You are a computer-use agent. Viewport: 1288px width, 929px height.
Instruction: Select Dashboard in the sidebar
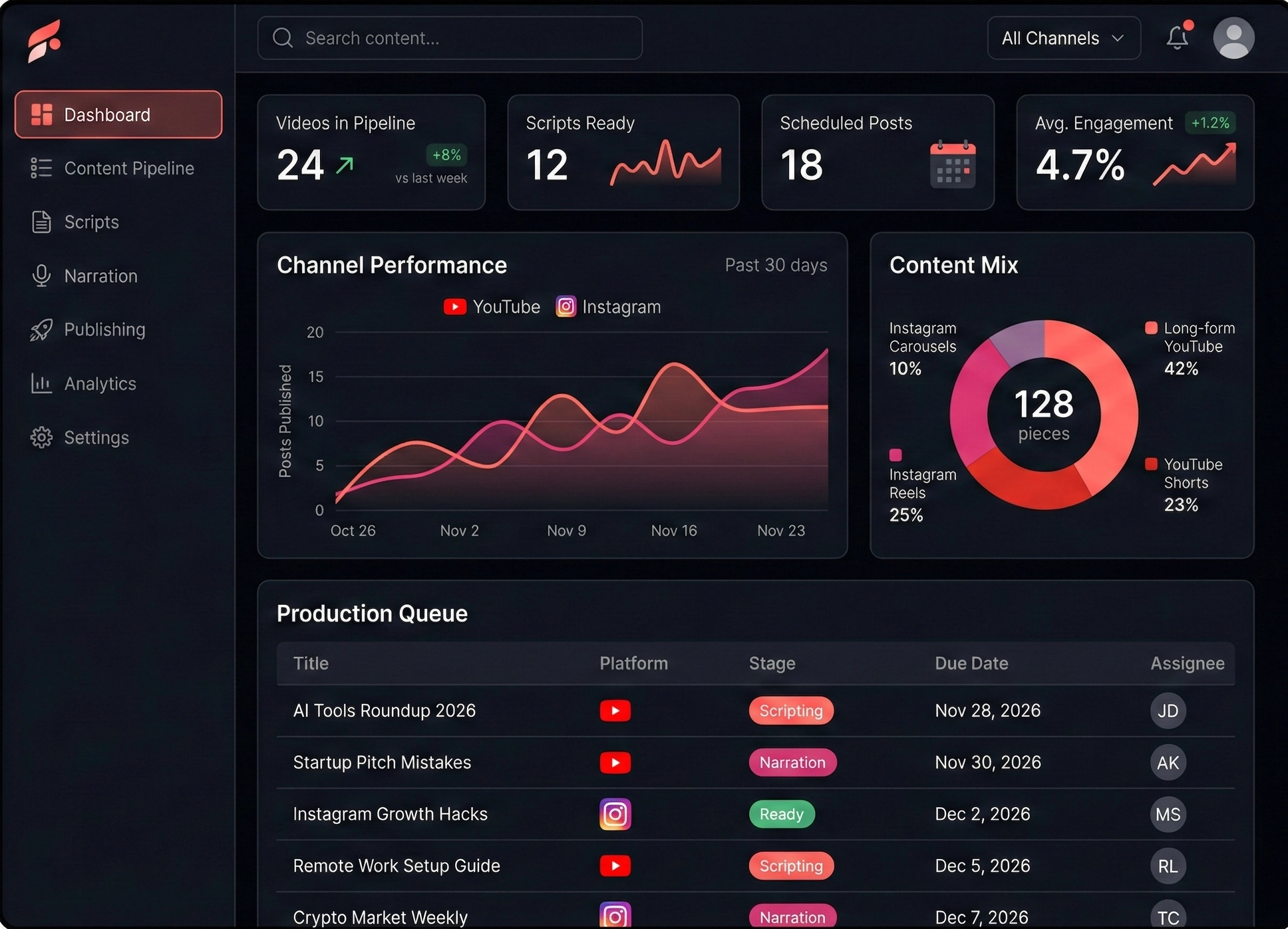point(106,114)
